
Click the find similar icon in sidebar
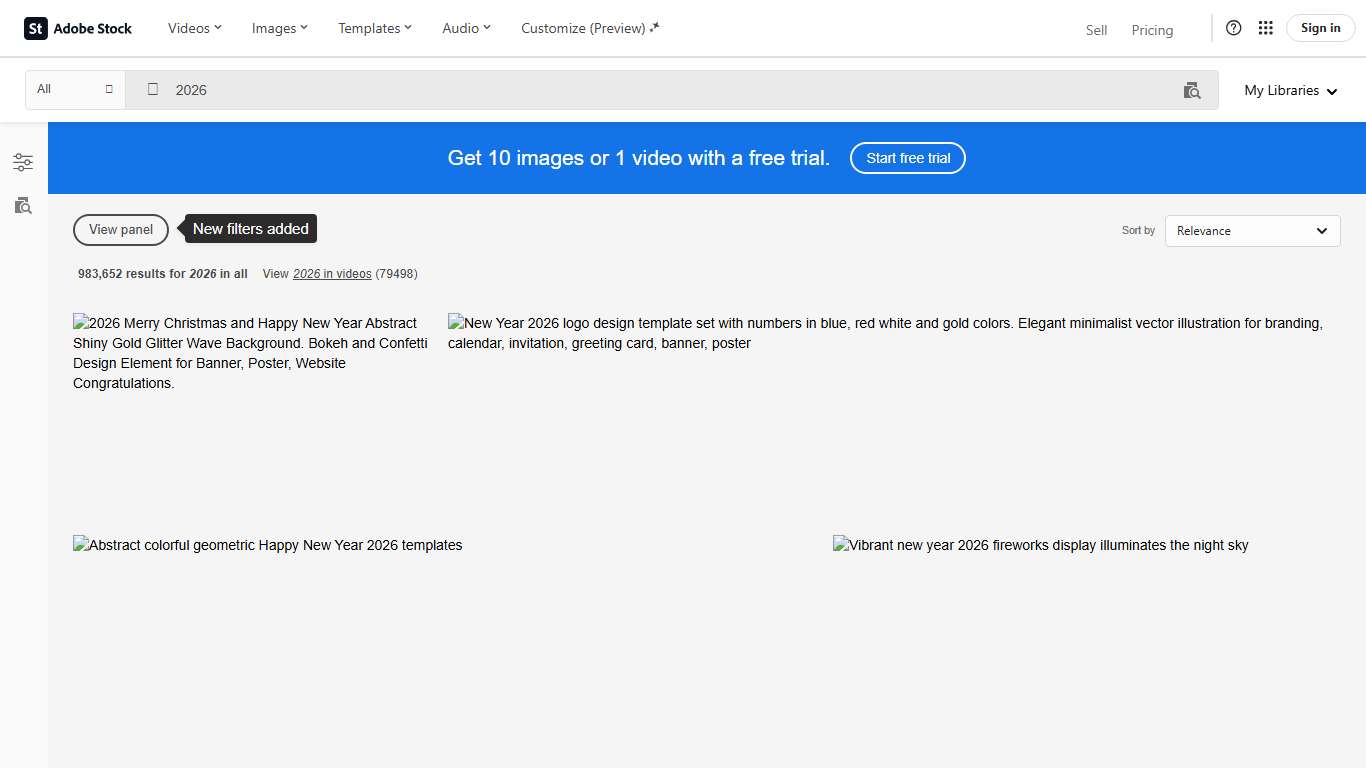[23, 206]
